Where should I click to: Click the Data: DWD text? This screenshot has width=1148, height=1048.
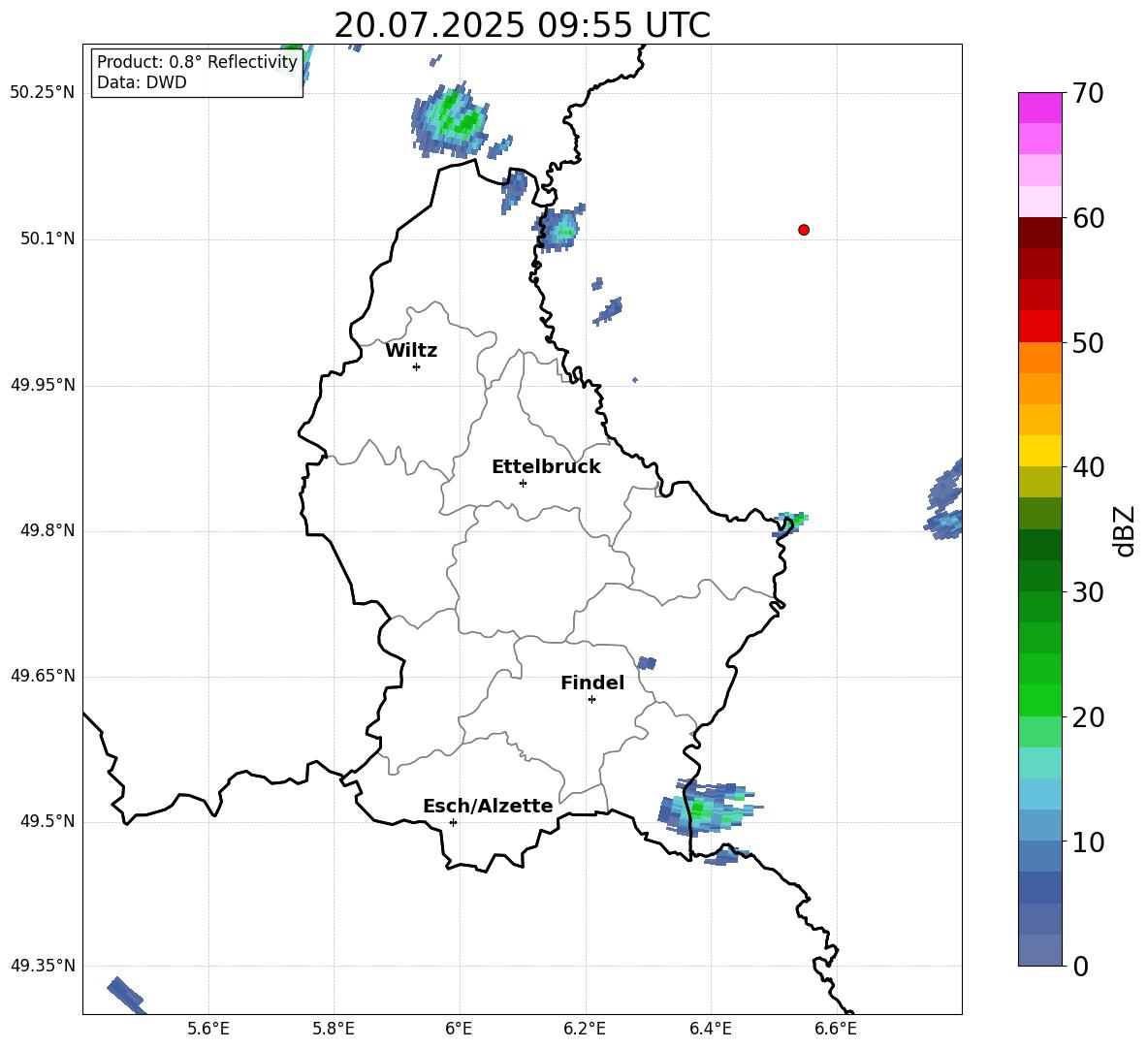tap(142, 82)
